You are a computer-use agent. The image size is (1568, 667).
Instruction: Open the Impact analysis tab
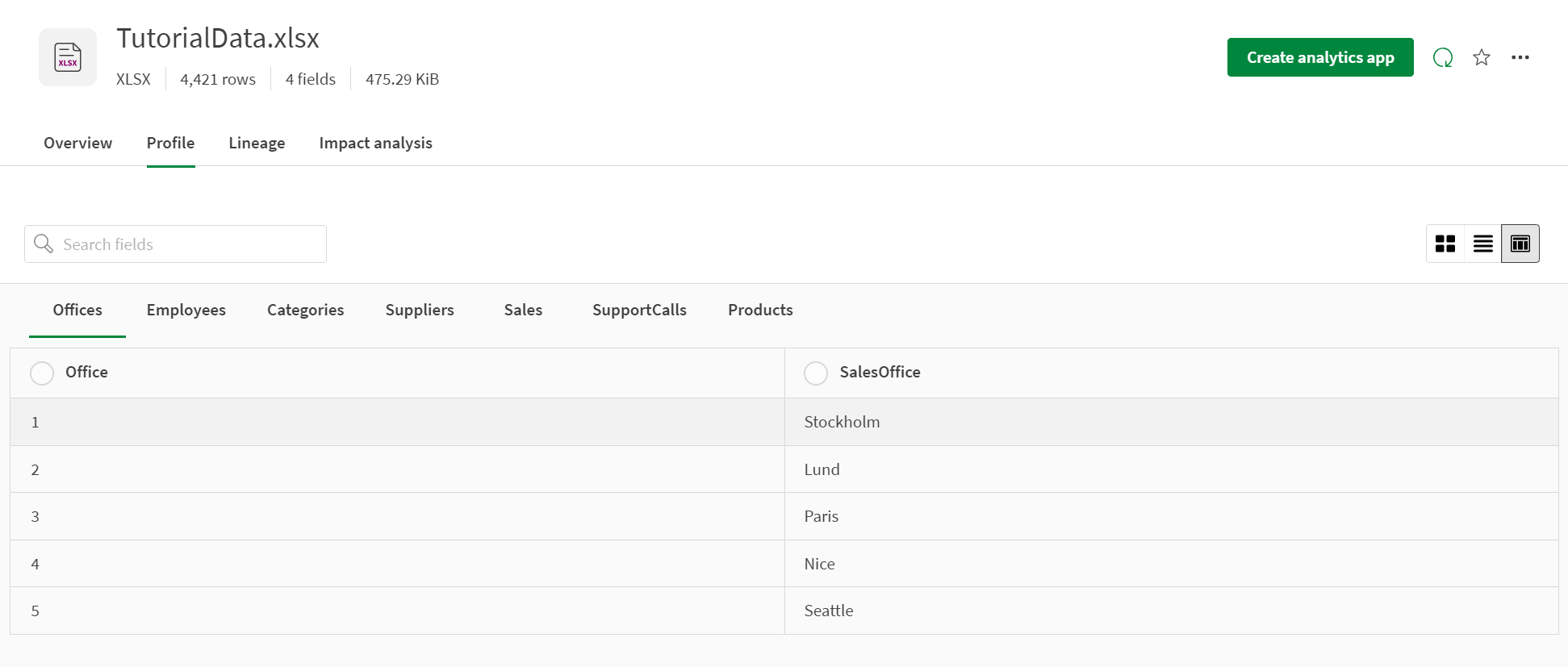point(375,143)
